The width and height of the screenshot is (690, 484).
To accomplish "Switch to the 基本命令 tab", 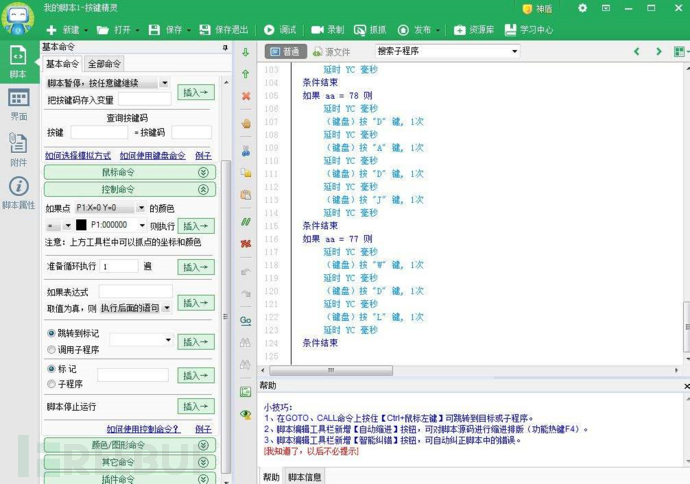I will (62, 64).
